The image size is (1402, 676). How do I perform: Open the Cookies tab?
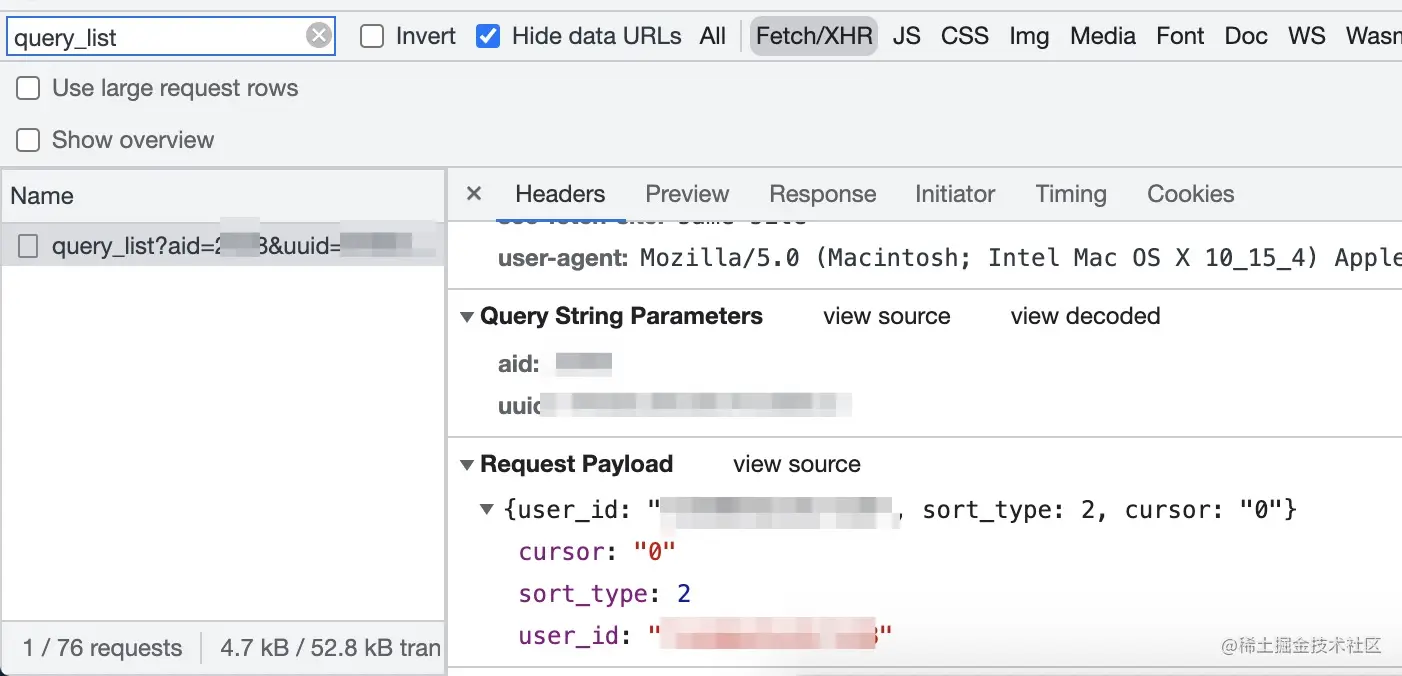[x=1191, y=194]
